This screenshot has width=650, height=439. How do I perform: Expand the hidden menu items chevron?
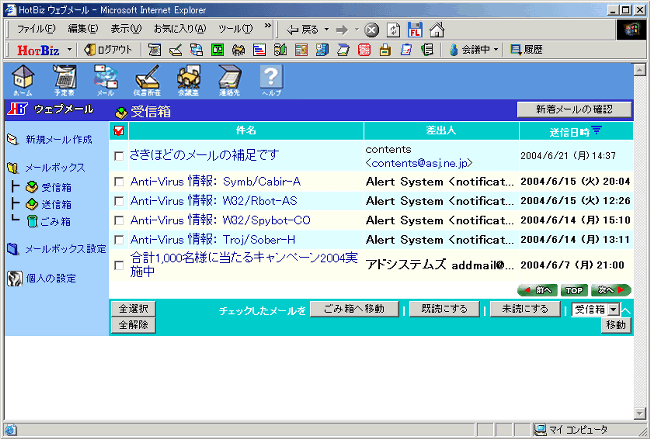[x=268, y=26]
